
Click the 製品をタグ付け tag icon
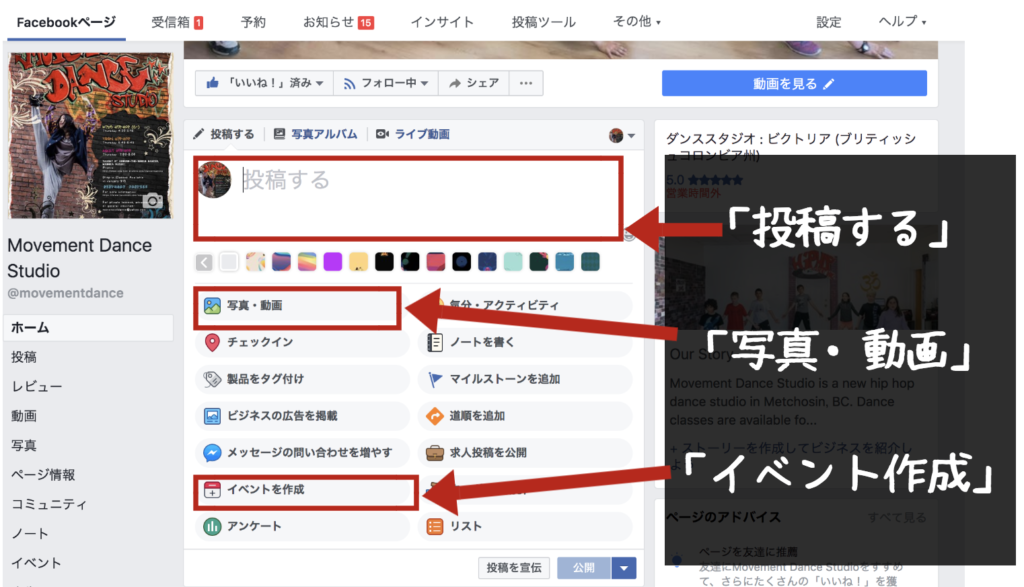(x=212, y=379)
